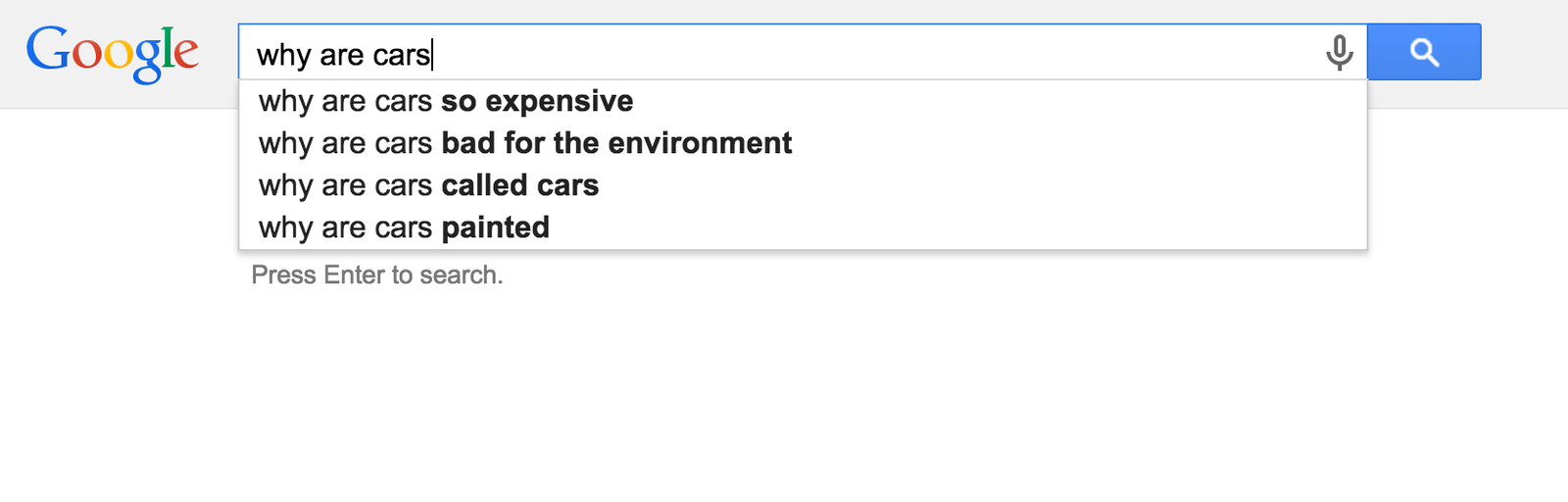This screenshot has height=502, width=1568.
Task: Click the red letter e in the Google logo
Action: click(x=186, y=54)
